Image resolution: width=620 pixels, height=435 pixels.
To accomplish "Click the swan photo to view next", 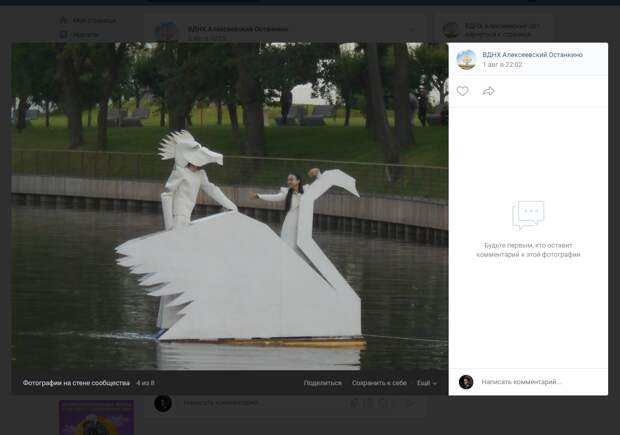I will (x=230, y=206).
